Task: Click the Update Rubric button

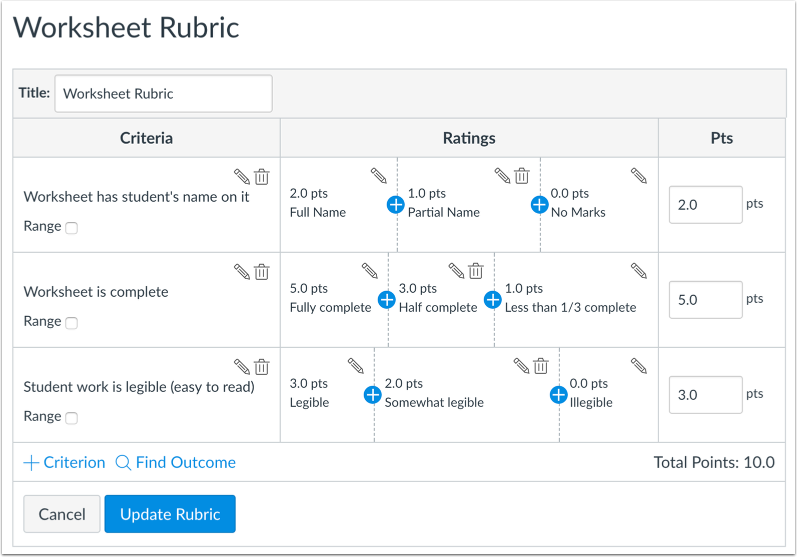Action: coord(169,514)
